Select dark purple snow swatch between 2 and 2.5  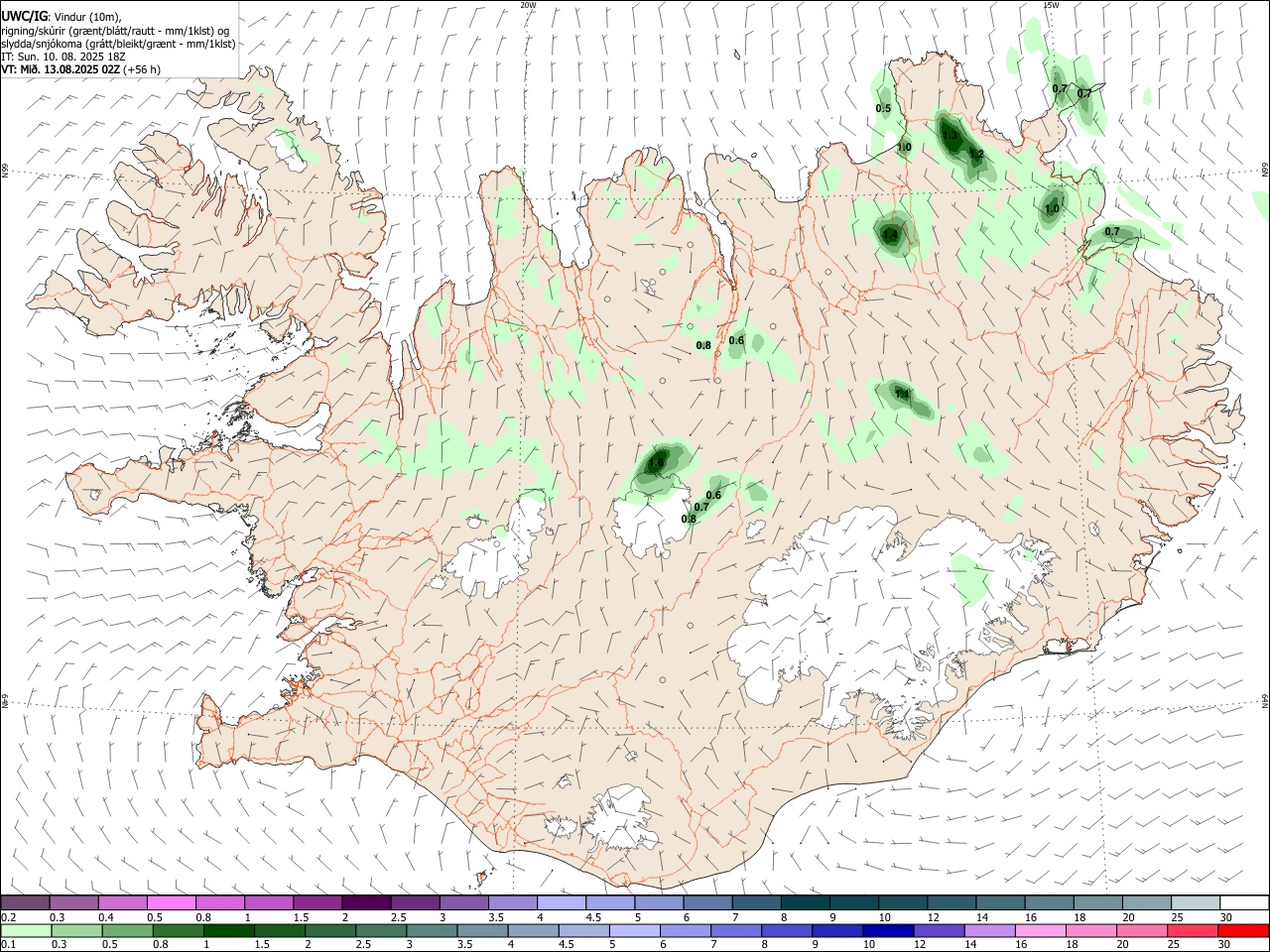tap(366, 902)
